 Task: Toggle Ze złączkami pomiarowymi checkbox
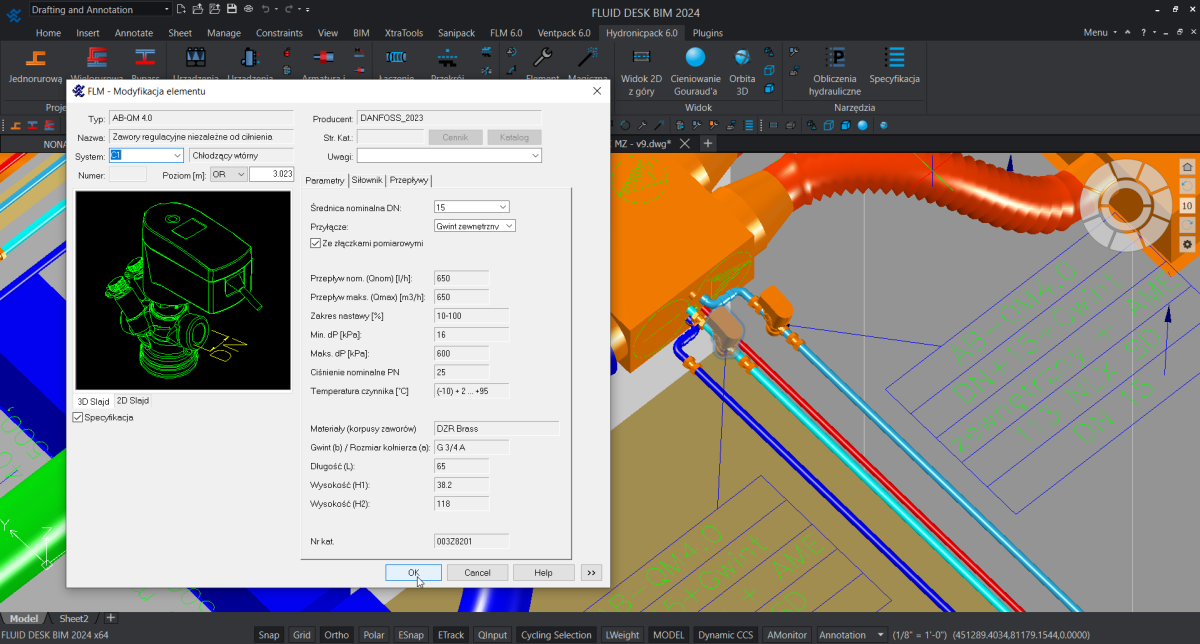click(x=317, y=243)
